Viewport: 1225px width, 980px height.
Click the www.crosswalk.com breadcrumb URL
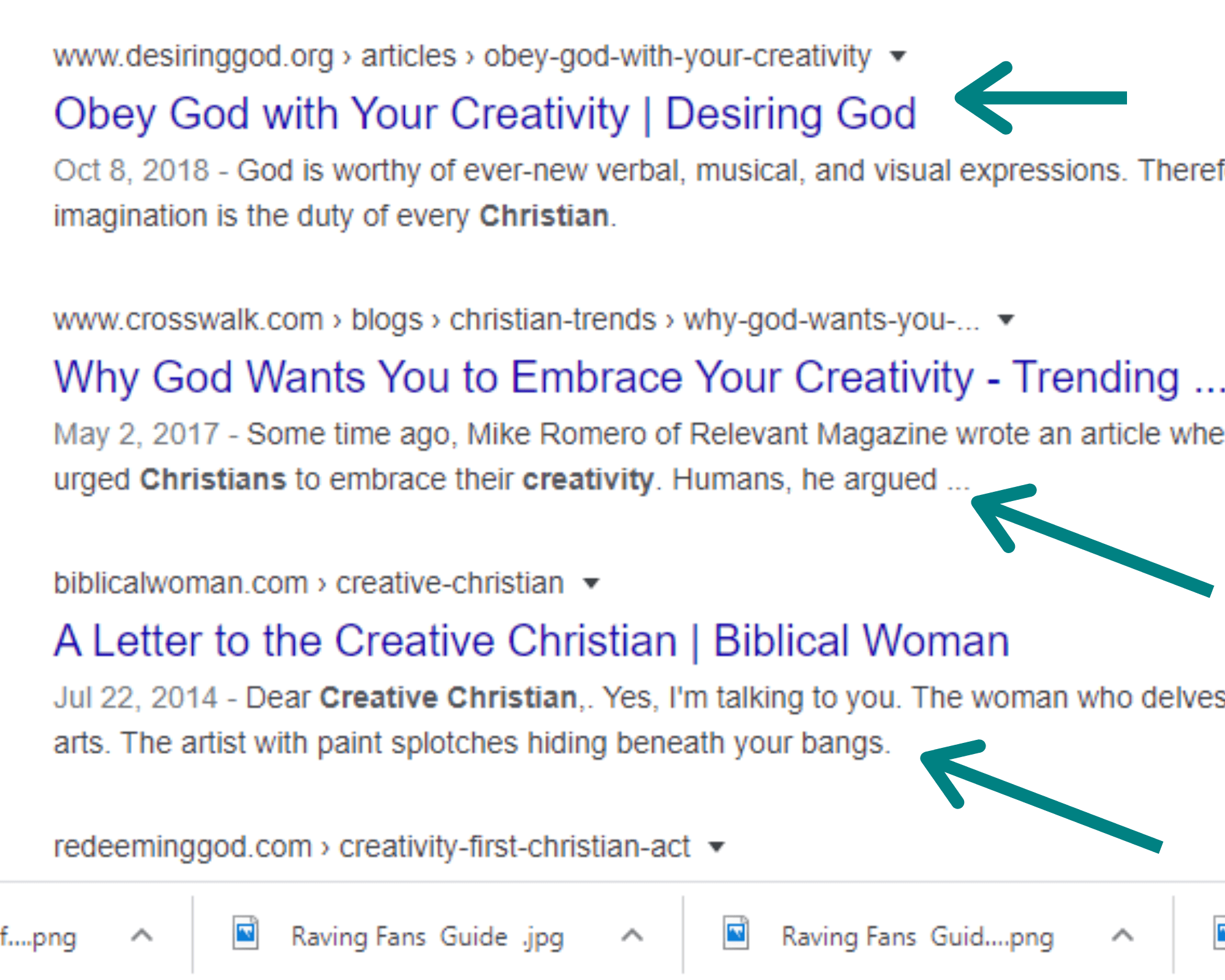pyautogui.click(x=516, y=320)
